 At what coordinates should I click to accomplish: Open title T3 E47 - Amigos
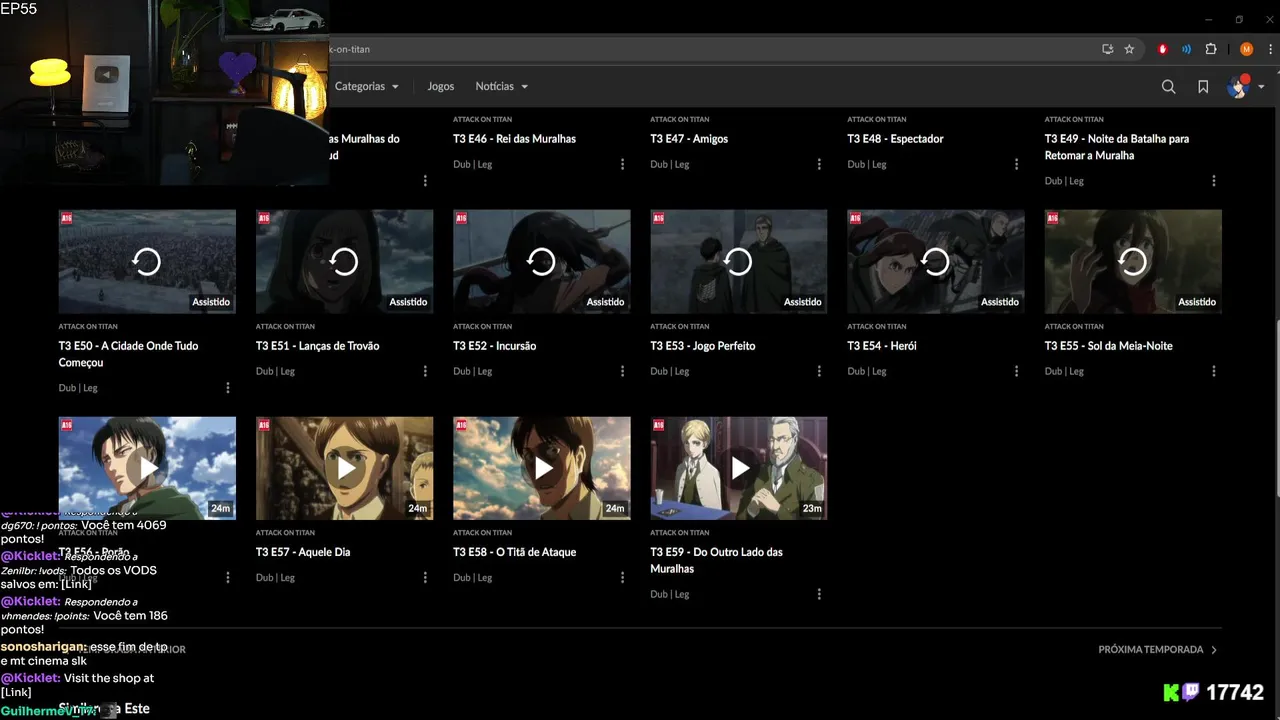pyautogui.click(x=689, y=139)
